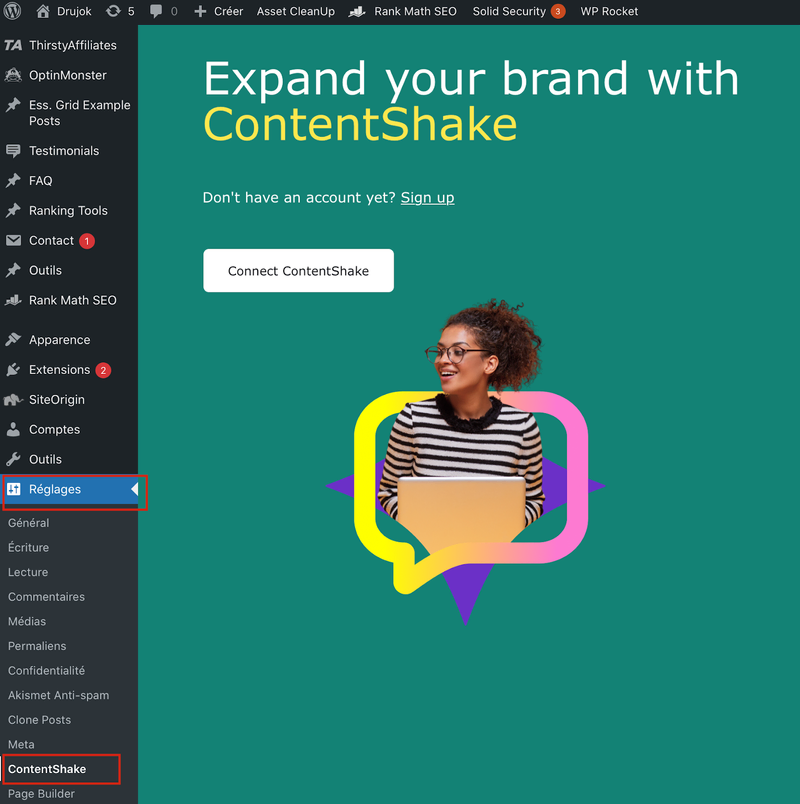Open the comments bubble icon in admin bar
Screen dimensions: 800x804
point(156,11)
